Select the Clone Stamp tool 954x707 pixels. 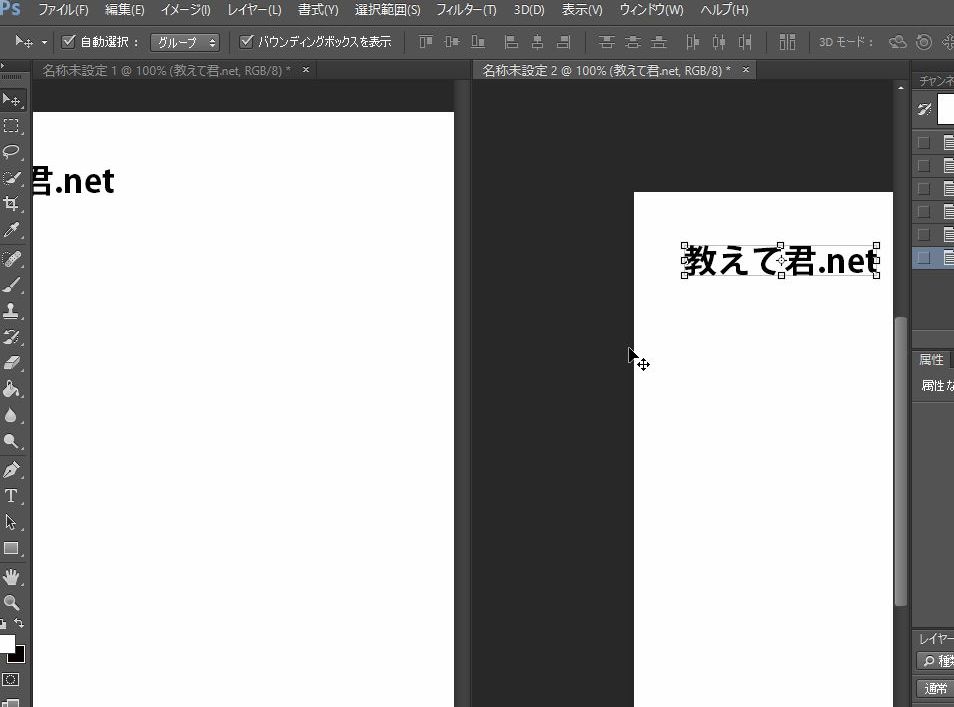coord(11,311)
